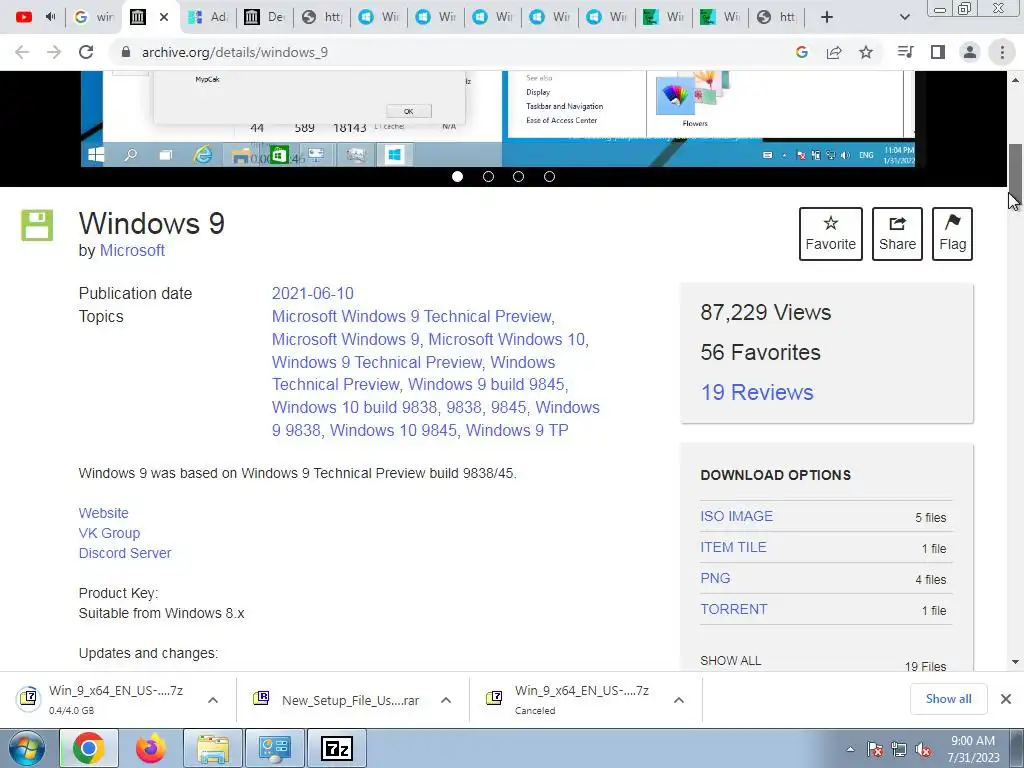This screenshot has width=1024, height=768.
Task: Switch to the first 'htt' tab
Action: click(x=322, y=17)
